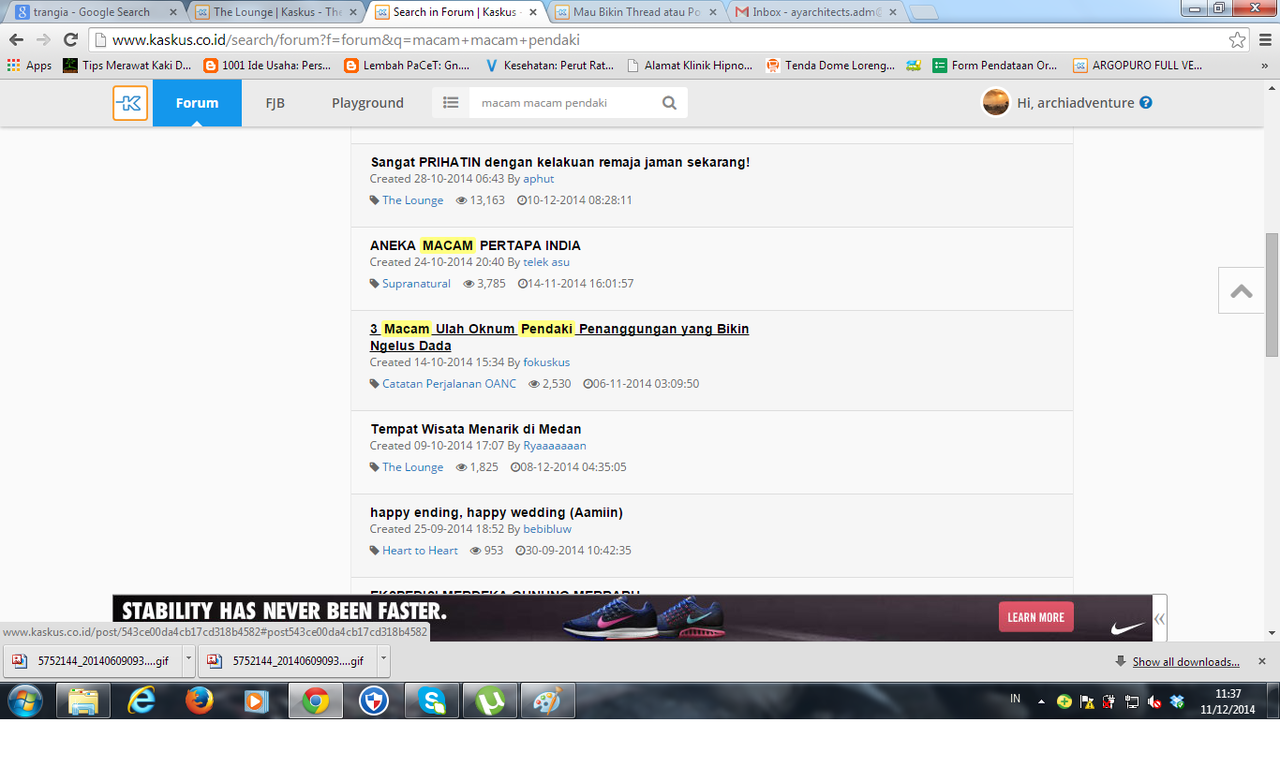Image resolution: width=1280 pixels, height=767 pixels.
Task: Open thread 'Tempat Wisata Menarik di Medan'
Action: (x=476, y=429)
